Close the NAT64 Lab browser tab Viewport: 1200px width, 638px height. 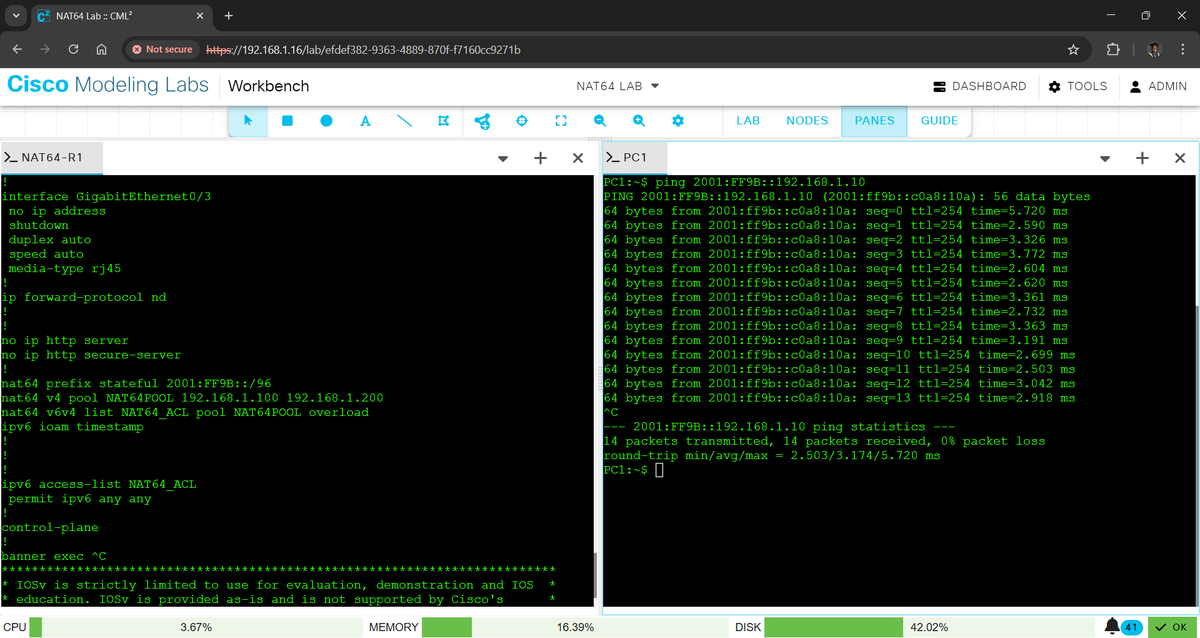pyautogui.click(x=199, y=17)
